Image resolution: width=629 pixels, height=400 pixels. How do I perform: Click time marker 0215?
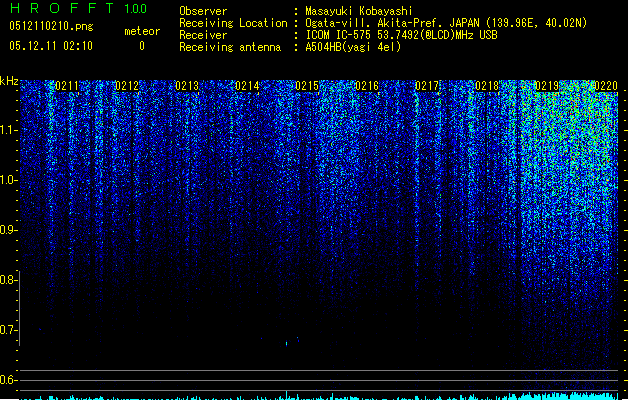[x=307, y=86]
